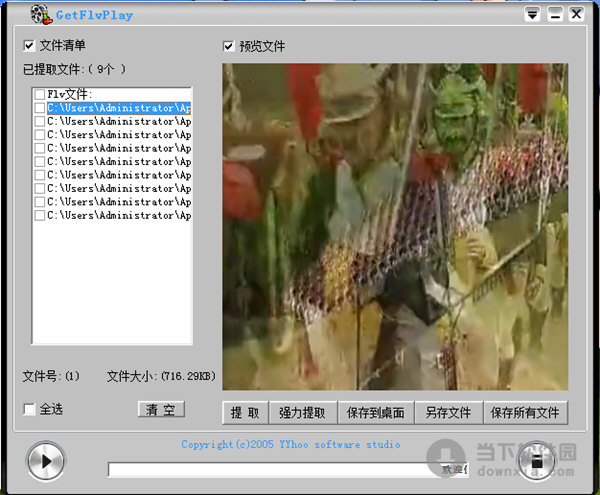Viewport: 600px width, 495px height.
Task: Select the last file path entry text
Action: click(x=119, y=215)
